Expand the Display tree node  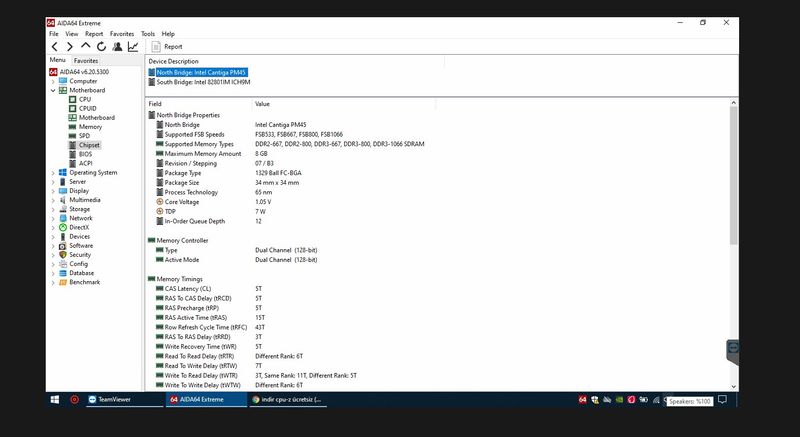[x=53, y=191]
